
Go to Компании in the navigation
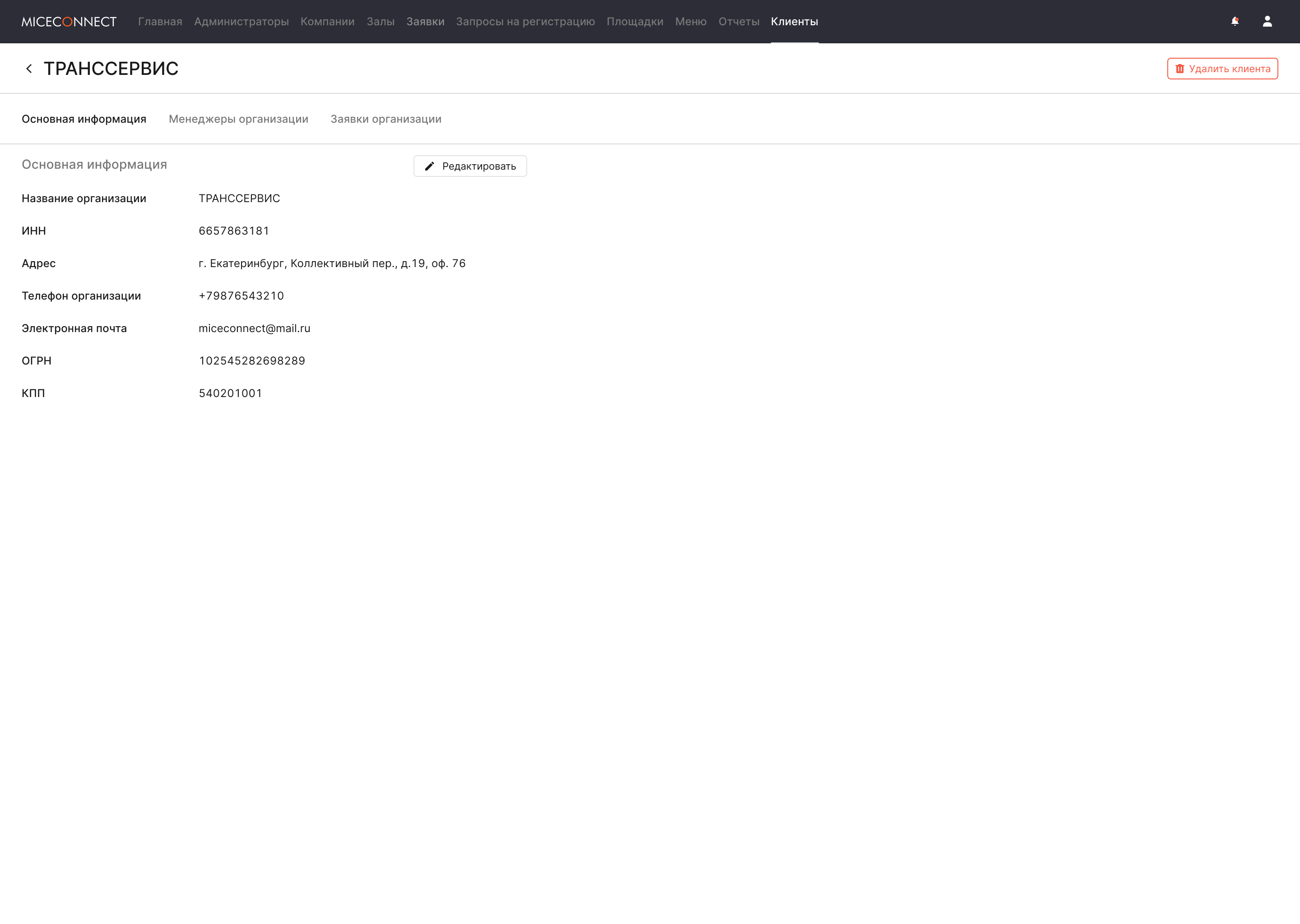327,22
